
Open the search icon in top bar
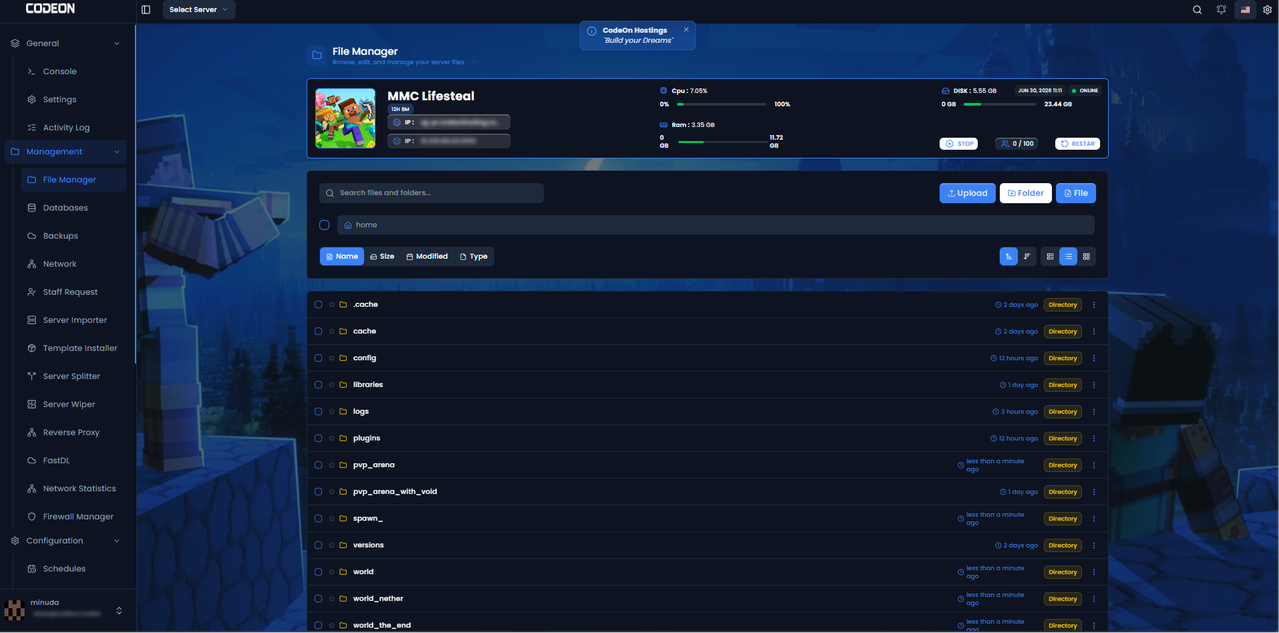(1197, 10)
